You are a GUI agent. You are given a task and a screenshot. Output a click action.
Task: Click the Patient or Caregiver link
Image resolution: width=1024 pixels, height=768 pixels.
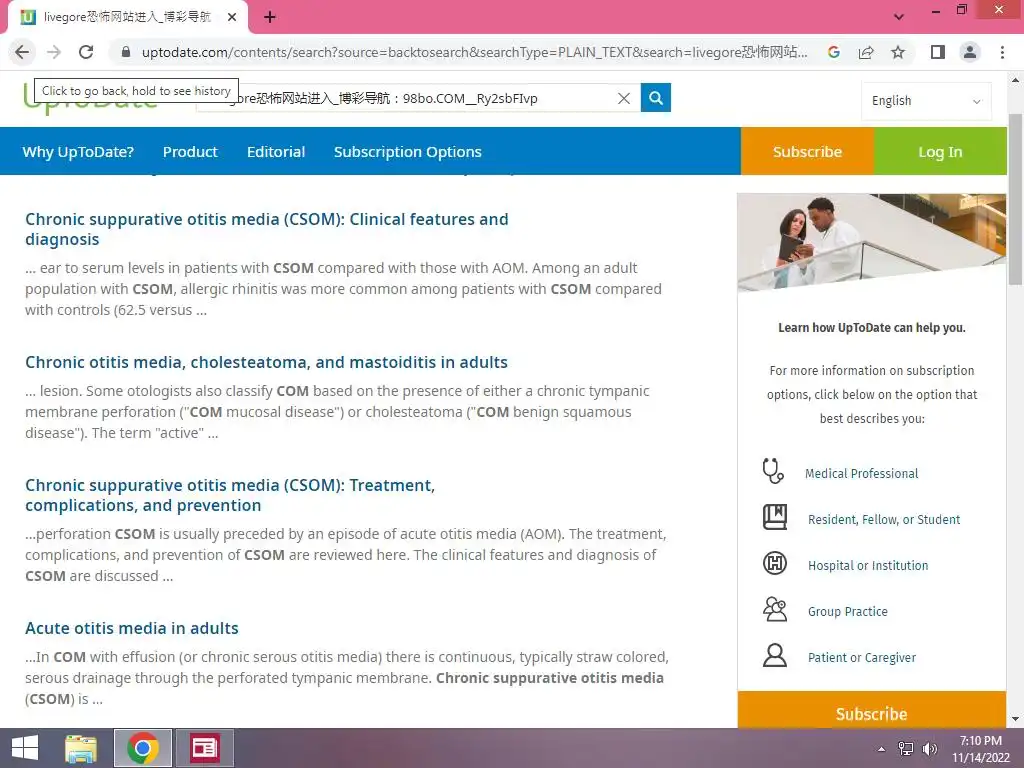click(861, 658)
